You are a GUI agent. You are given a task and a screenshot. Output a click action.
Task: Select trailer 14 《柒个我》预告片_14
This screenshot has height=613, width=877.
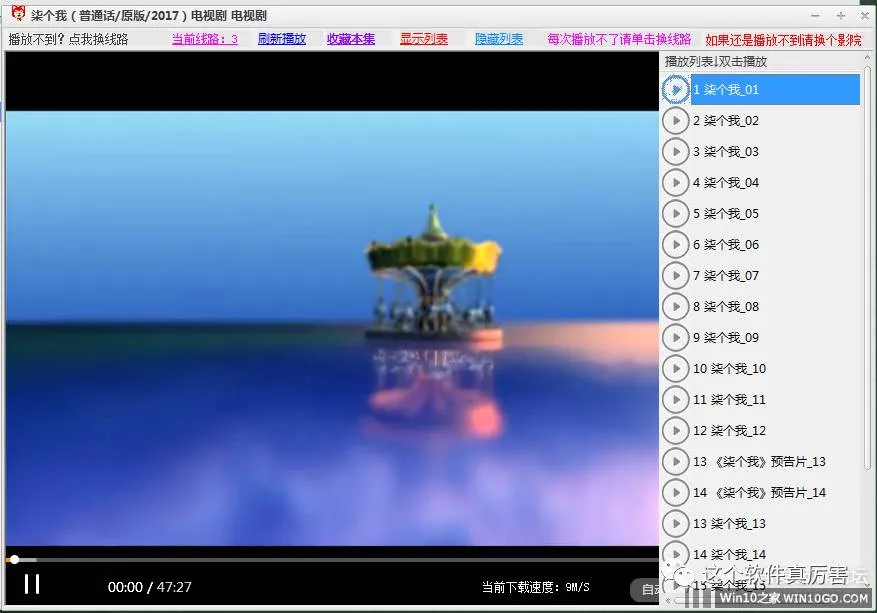coord(759,493)
